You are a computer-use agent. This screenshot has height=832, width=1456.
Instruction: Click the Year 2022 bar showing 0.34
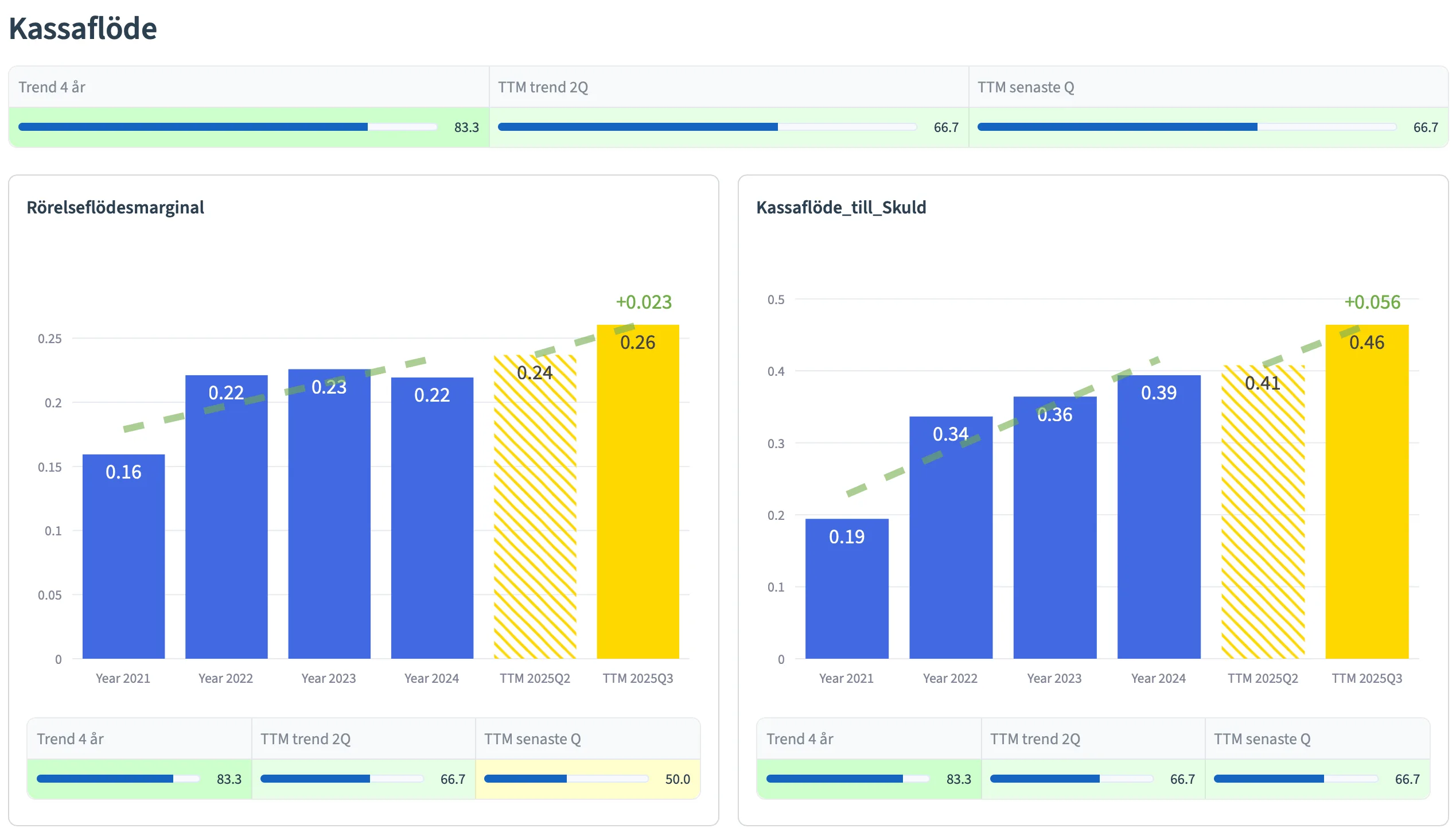coord(951,539)
